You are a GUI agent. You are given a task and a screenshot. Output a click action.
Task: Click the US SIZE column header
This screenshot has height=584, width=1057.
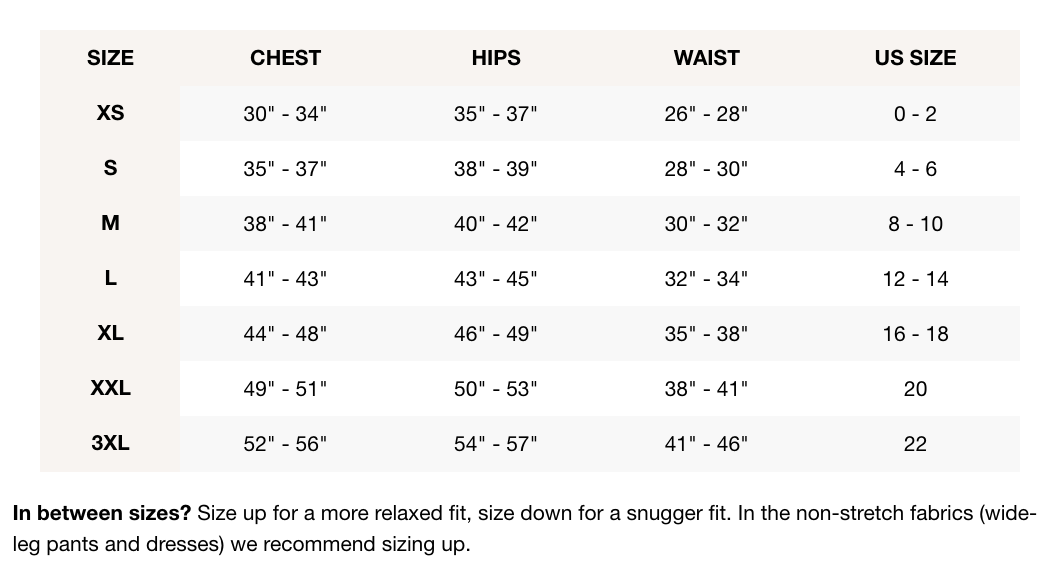pyautogui.click(x=915, y=58)
